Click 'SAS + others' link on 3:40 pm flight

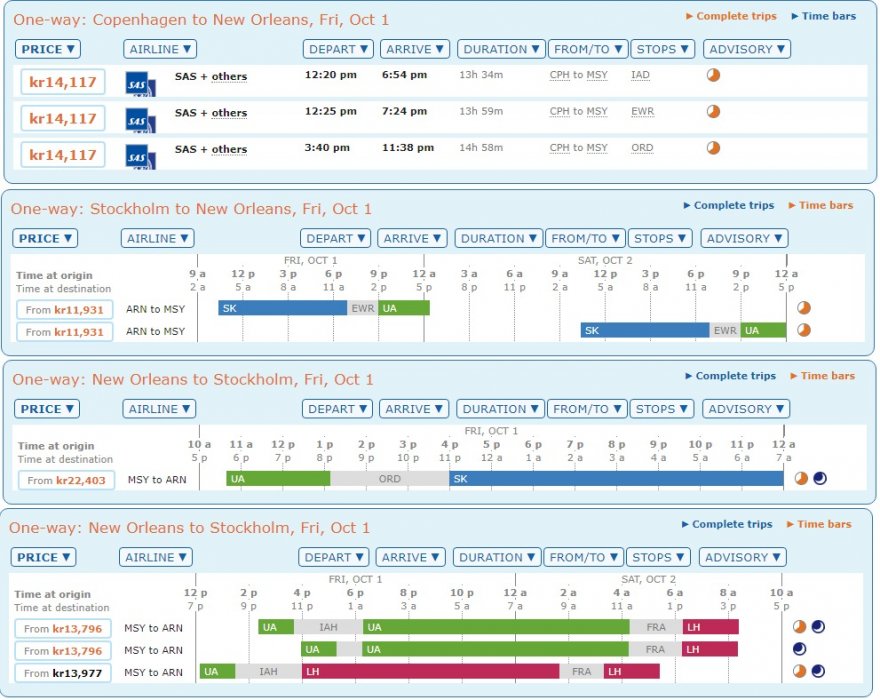tap(210, 149)
